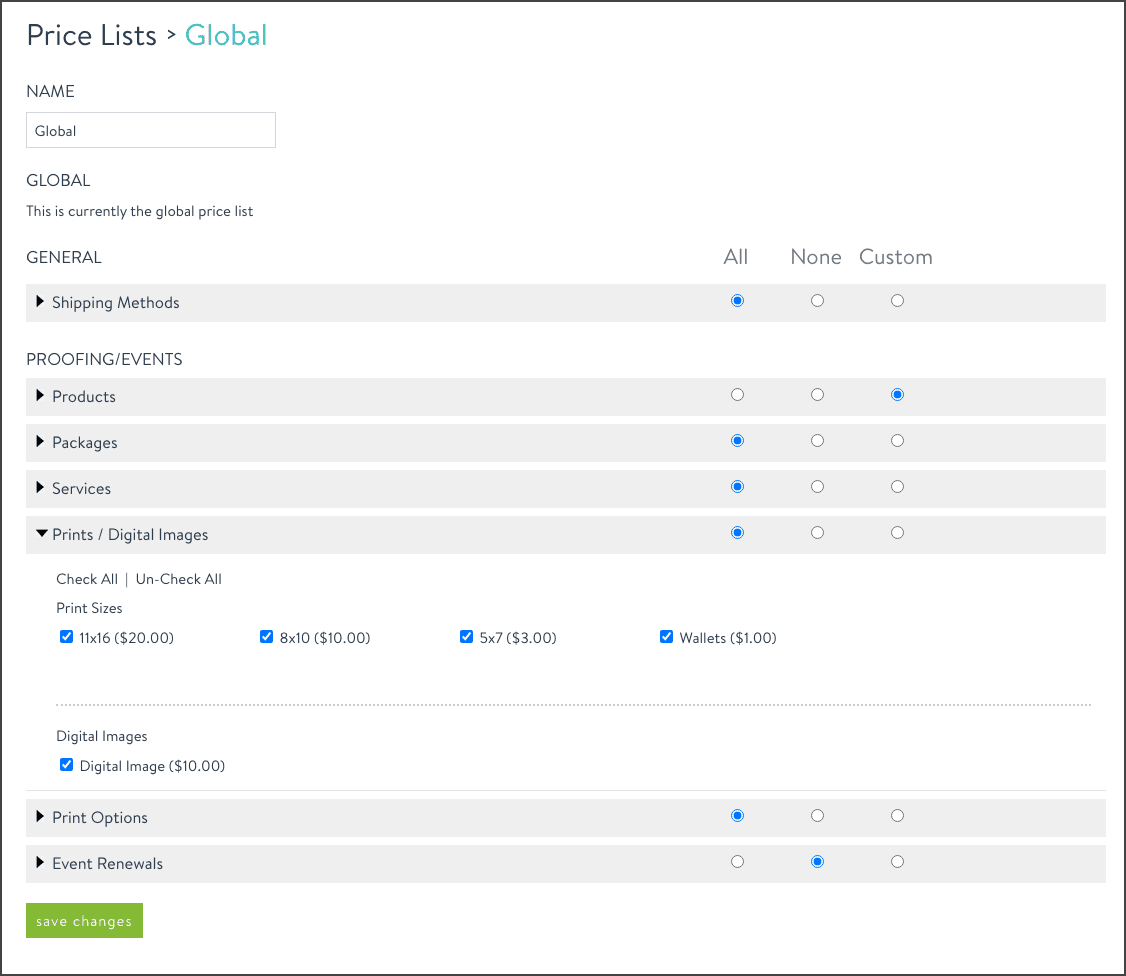The image size is (1126, 976).
Task: Toggle the 8x10 ($10.00) checkbox
Action: coord(266,636)
